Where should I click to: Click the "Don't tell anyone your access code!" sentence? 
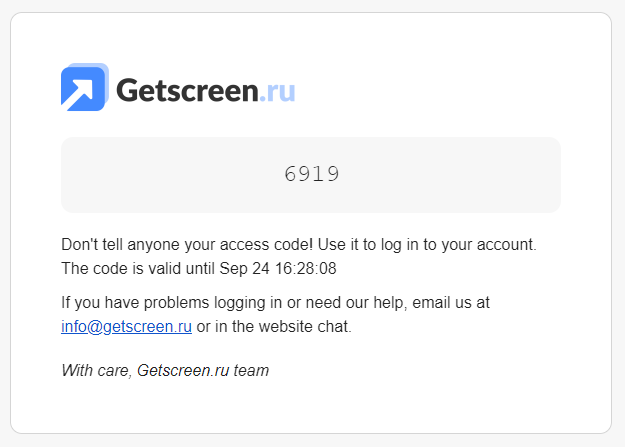coord(187,244)
